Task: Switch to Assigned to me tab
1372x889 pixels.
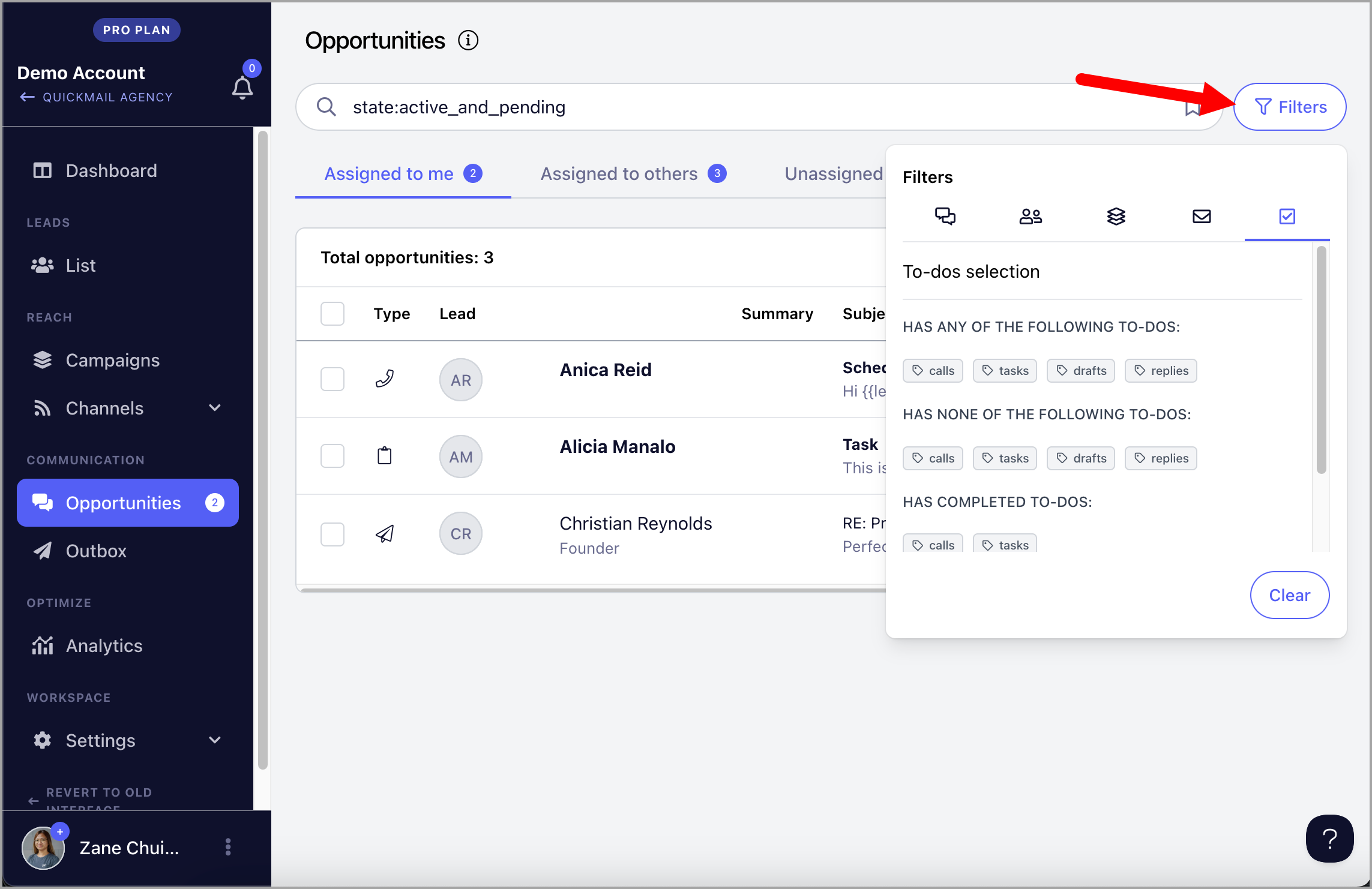Action: [x=403, y=174]
